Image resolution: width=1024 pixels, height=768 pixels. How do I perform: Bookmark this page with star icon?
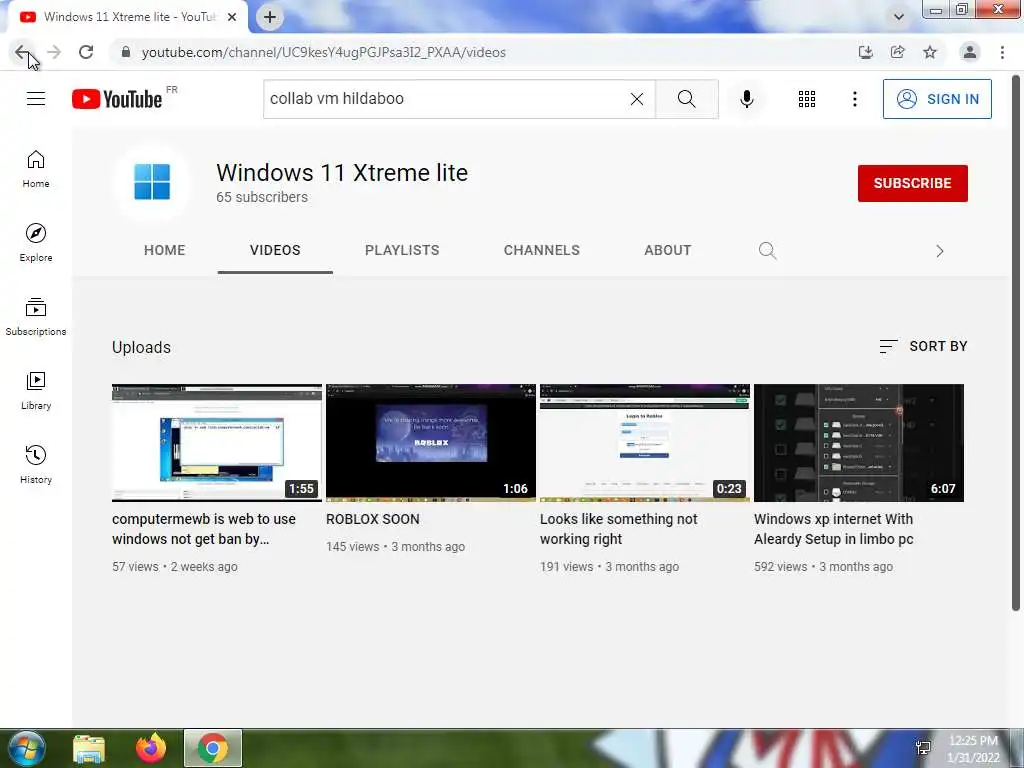(930, 52)
